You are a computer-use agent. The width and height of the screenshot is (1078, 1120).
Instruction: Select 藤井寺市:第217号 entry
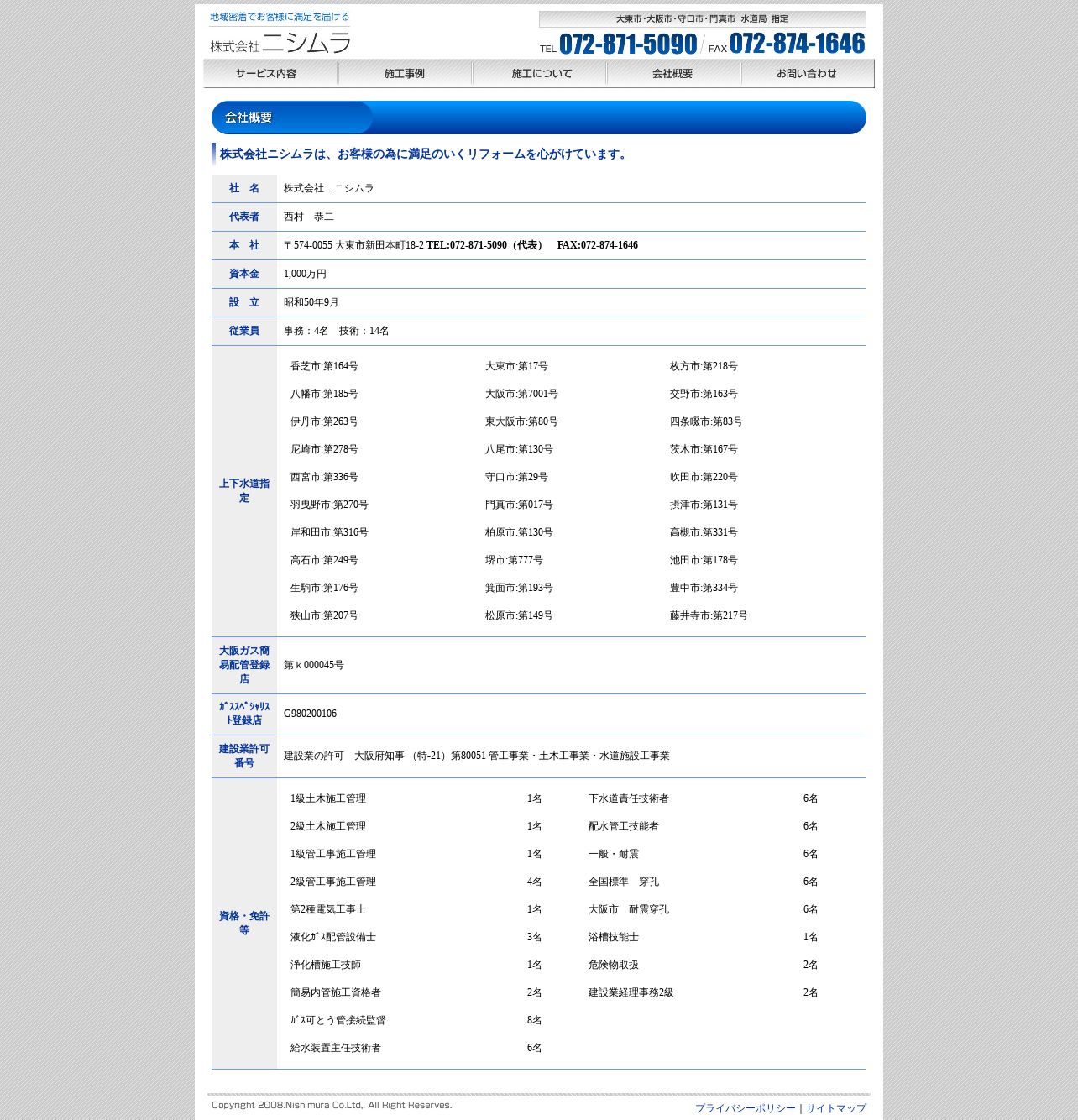[x=709, y=615]
